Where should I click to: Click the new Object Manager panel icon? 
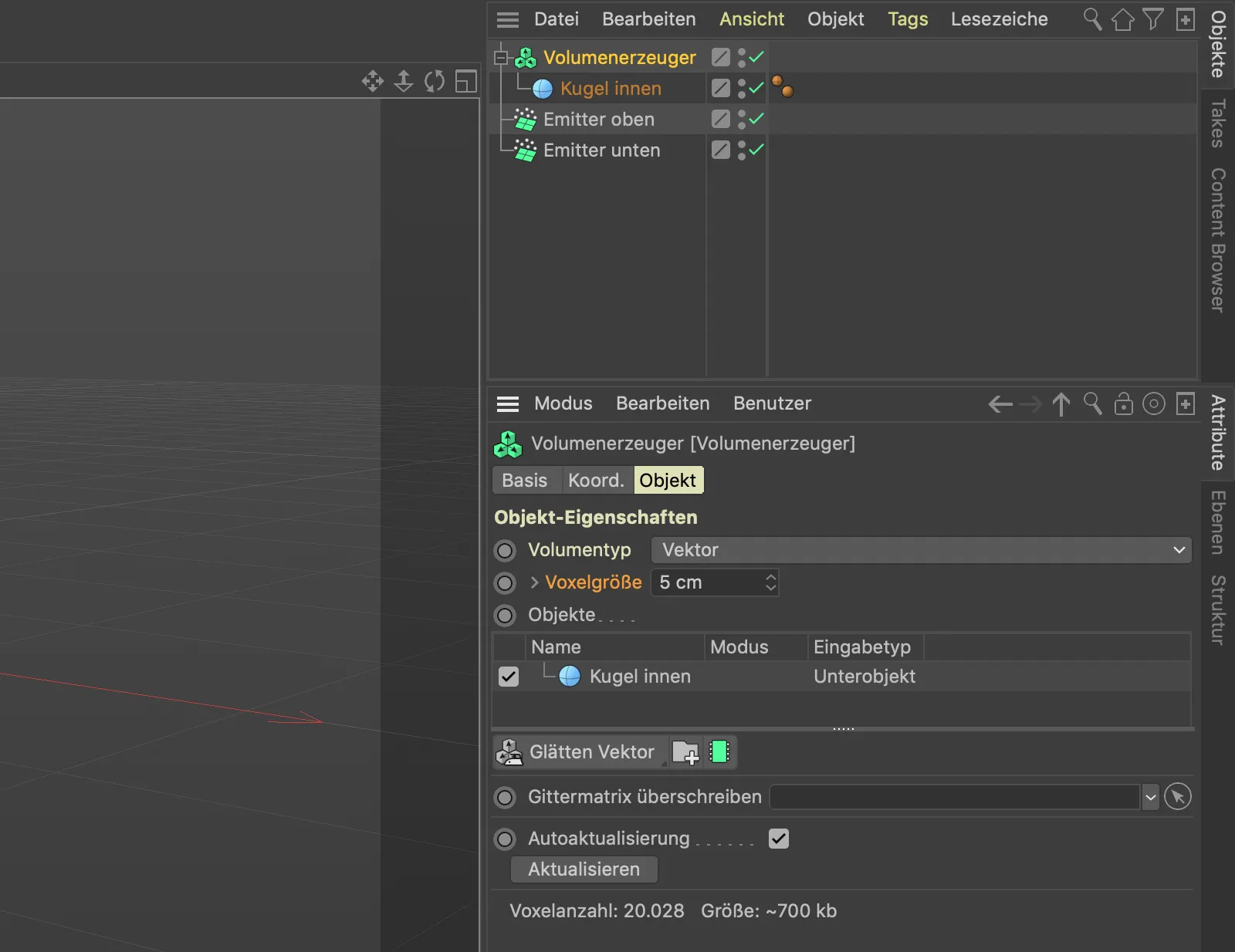(x=1186, y=19)
